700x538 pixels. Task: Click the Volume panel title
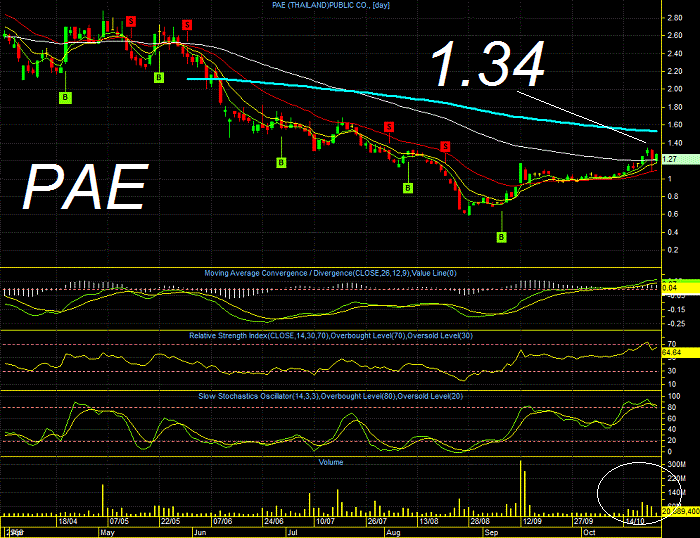coord(331,462)
